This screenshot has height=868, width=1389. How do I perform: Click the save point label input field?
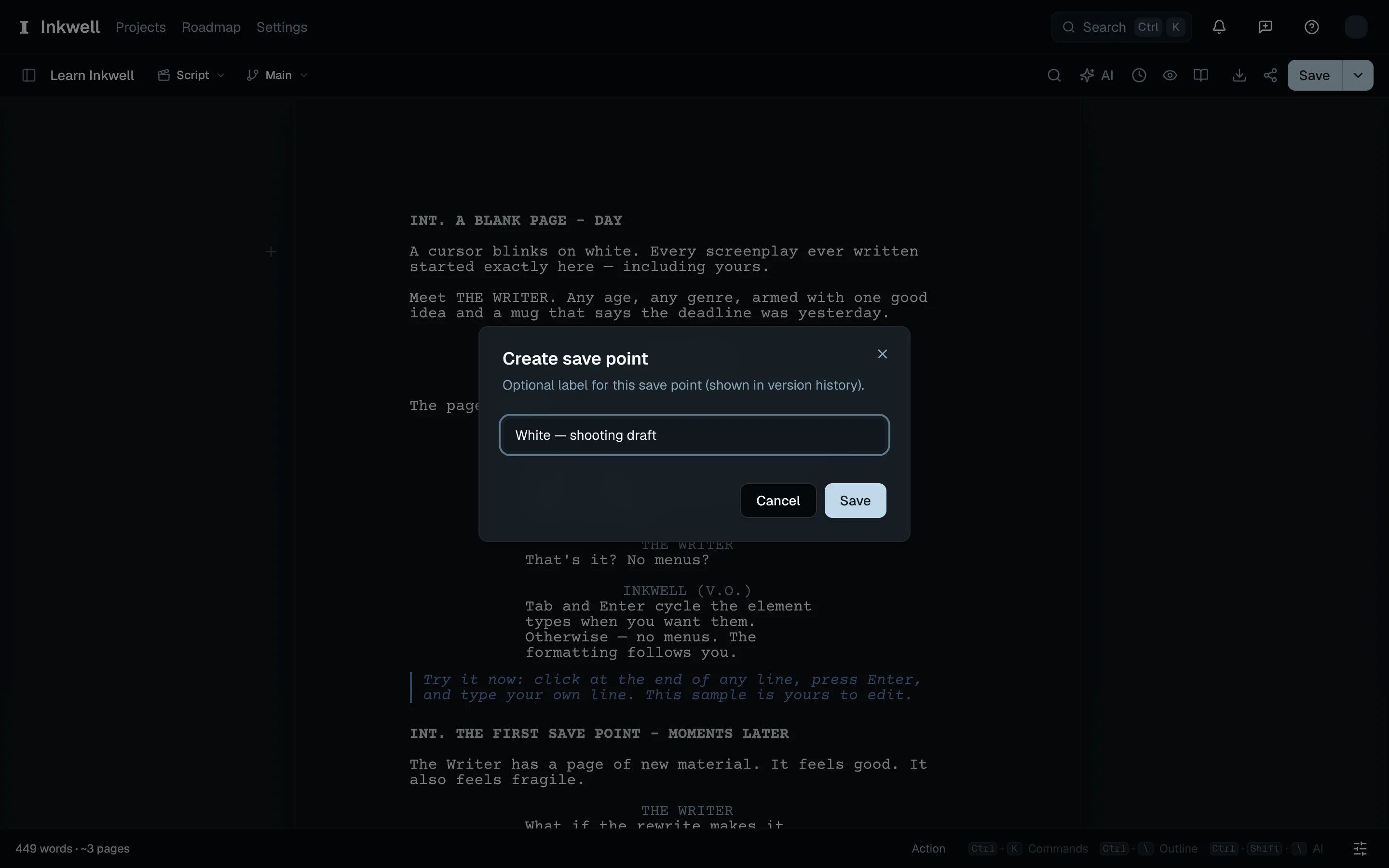tap(694, 435)
